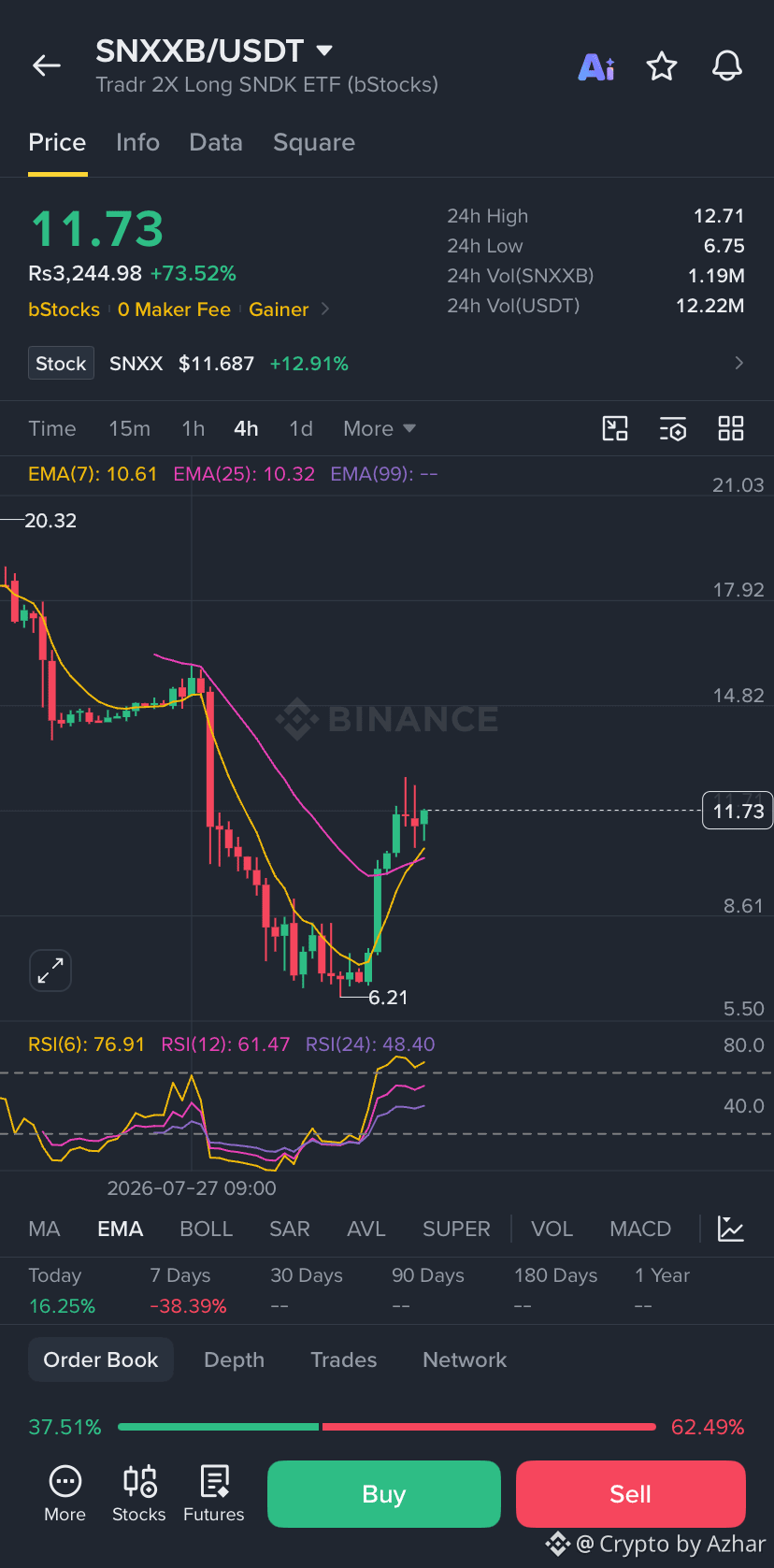Tap the 2026-07-27 09:00 date label
774x1568 pixels.
pos(192,1188)
